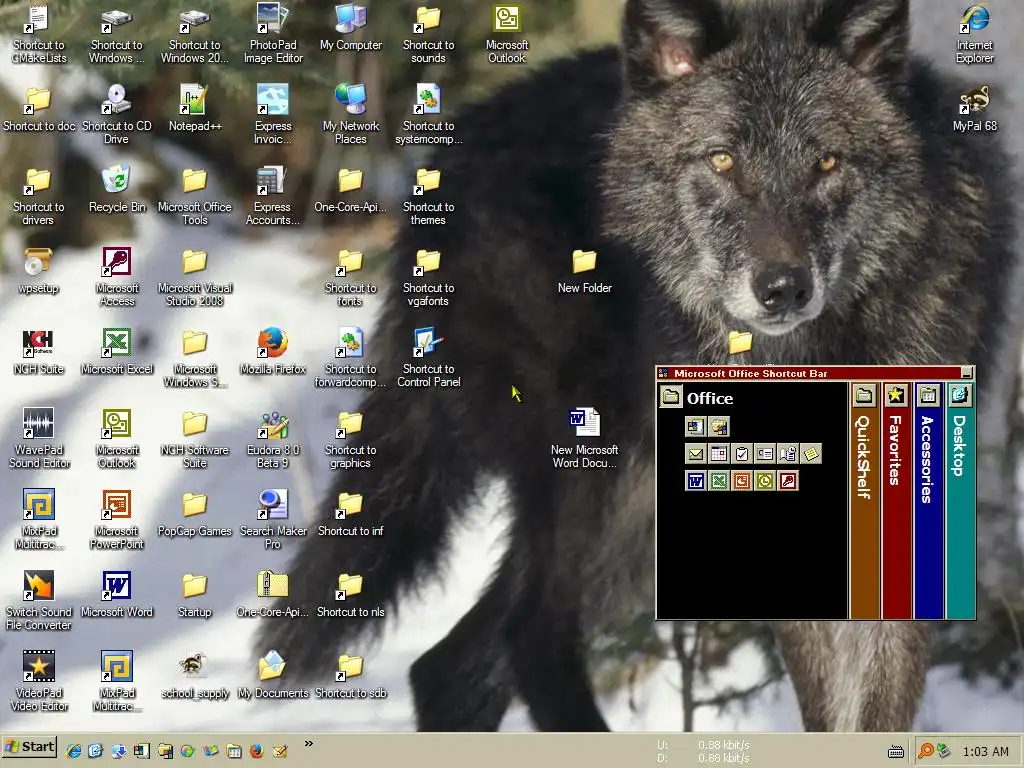
Task: Create new task via clipboard-check icon
Action: pos(741,453)
